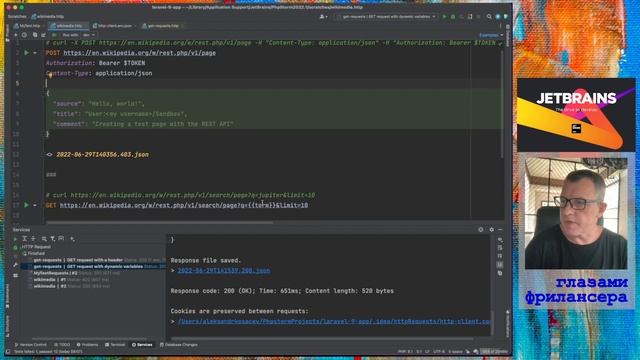Screen dimensions: 640x360
Task: Open the Database Changes tool window tab
Action: [179, 345]
